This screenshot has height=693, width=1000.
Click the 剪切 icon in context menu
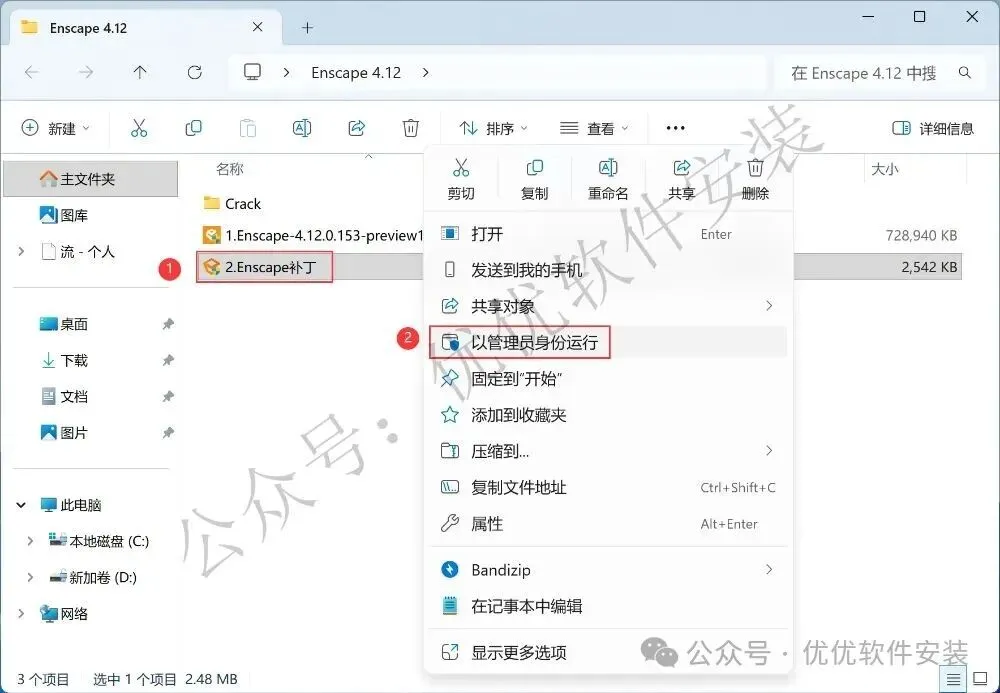460,168
